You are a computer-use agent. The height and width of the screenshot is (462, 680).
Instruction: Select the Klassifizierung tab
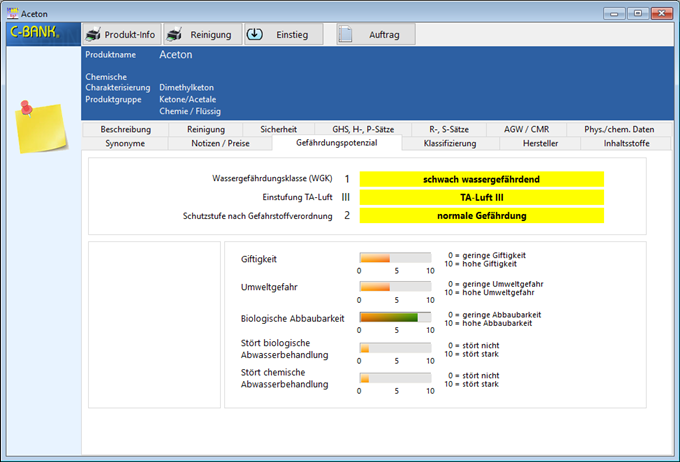(x=449, y=144)
